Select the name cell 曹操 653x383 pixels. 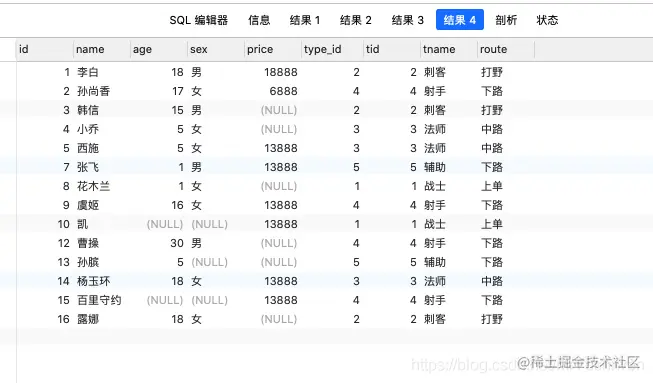pyautogui.click(x=88, y=243)
